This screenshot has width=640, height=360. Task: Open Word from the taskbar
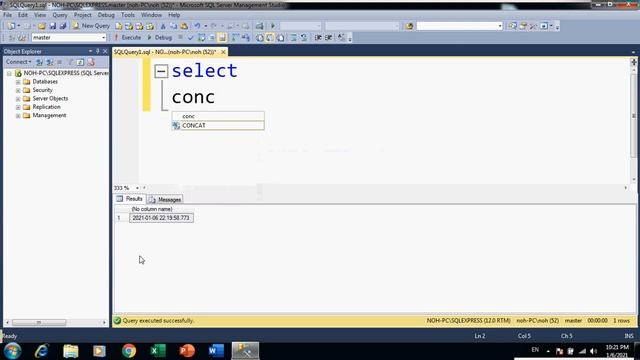216,351
